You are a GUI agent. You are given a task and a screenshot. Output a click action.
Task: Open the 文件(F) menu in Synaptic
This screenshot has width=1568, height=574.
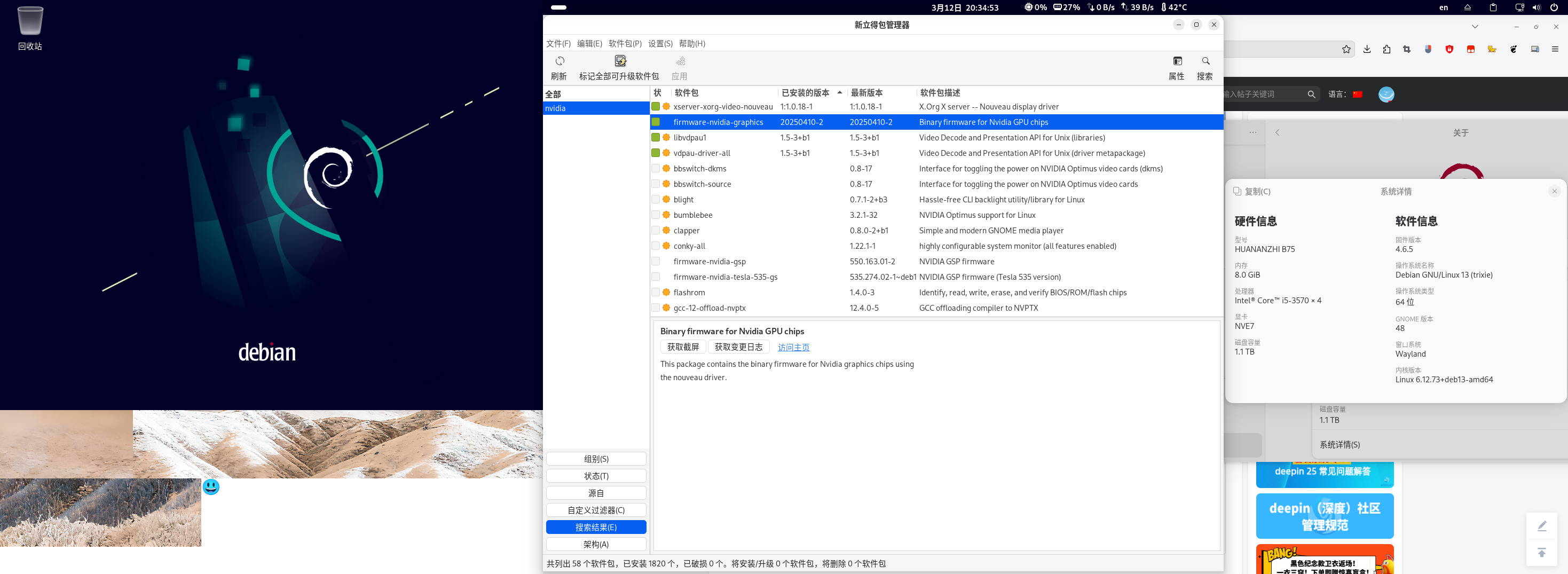[558, 43]
